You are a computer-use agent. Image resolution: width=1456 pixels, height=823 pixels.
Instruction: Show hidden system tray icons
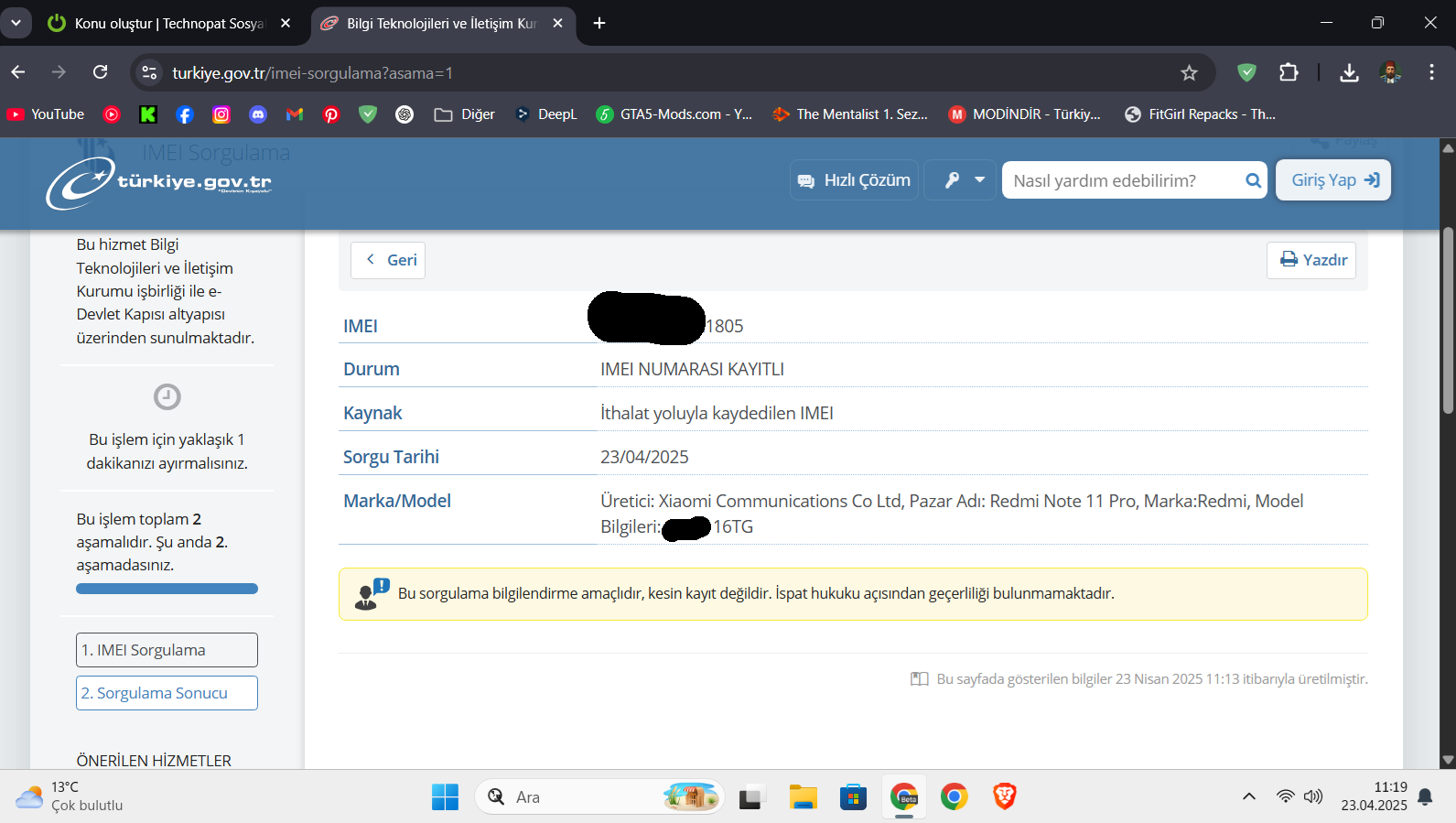tap(1249, 797)
